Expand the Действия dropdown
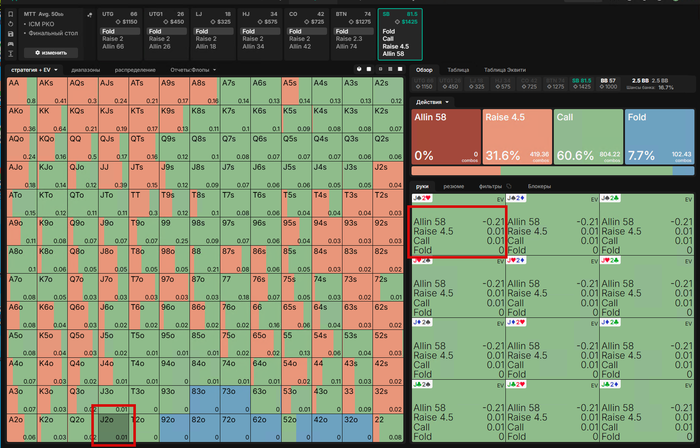Screen dimensions: 700x448 431,101
